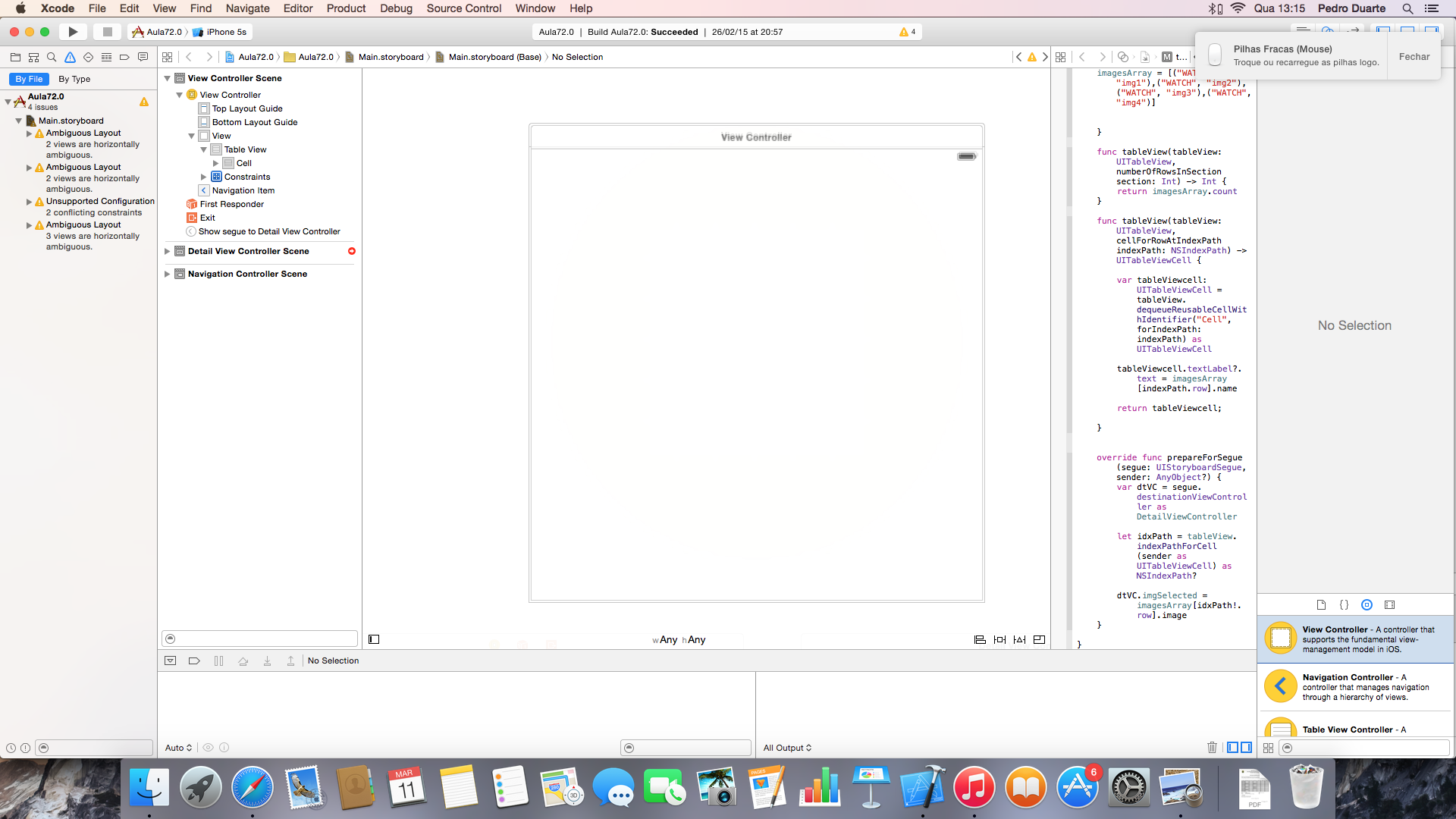
Task: Expand the Cell item
Action: click(x=216, y=163)
